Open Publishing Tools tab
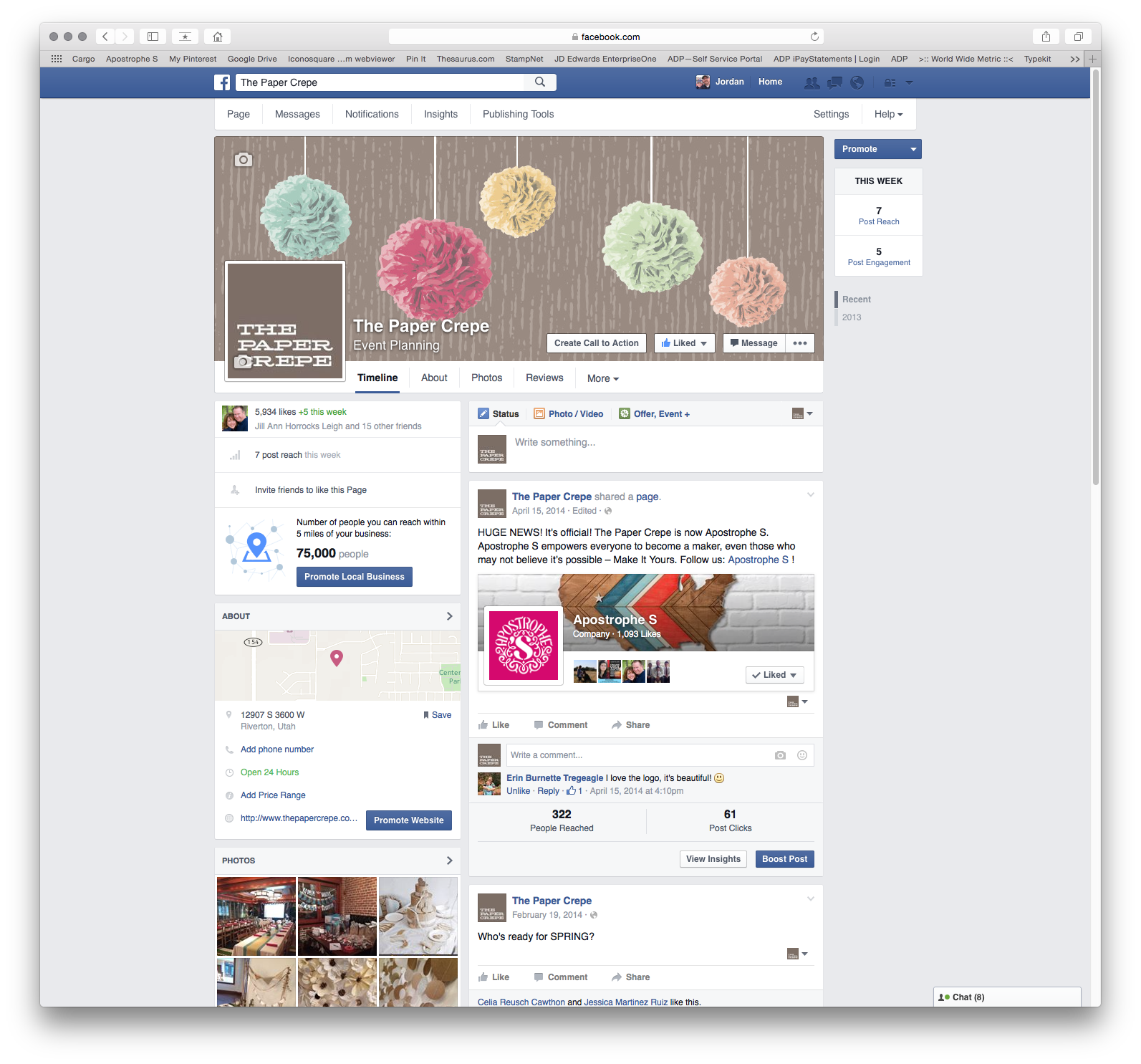Viewport: 1141px width, 1064px height. [518, 114]
